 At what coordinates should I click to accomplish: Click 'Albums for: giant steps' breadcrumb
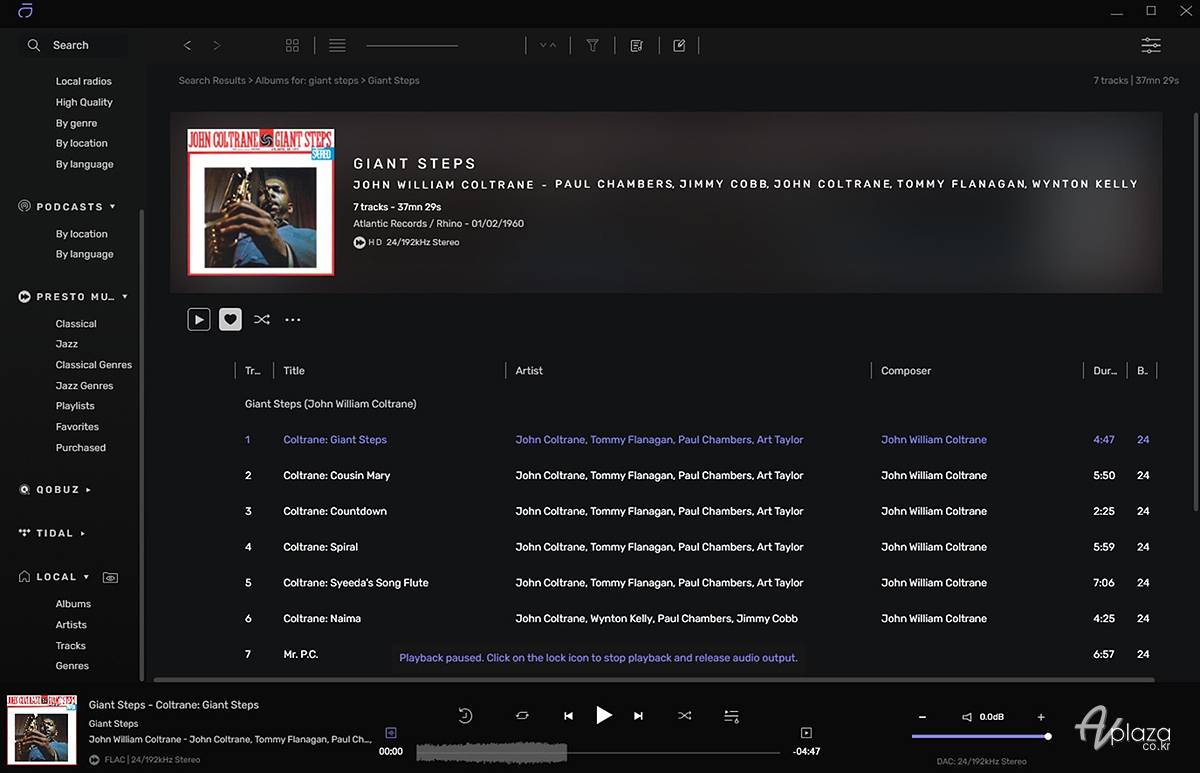tap(307, 81)
